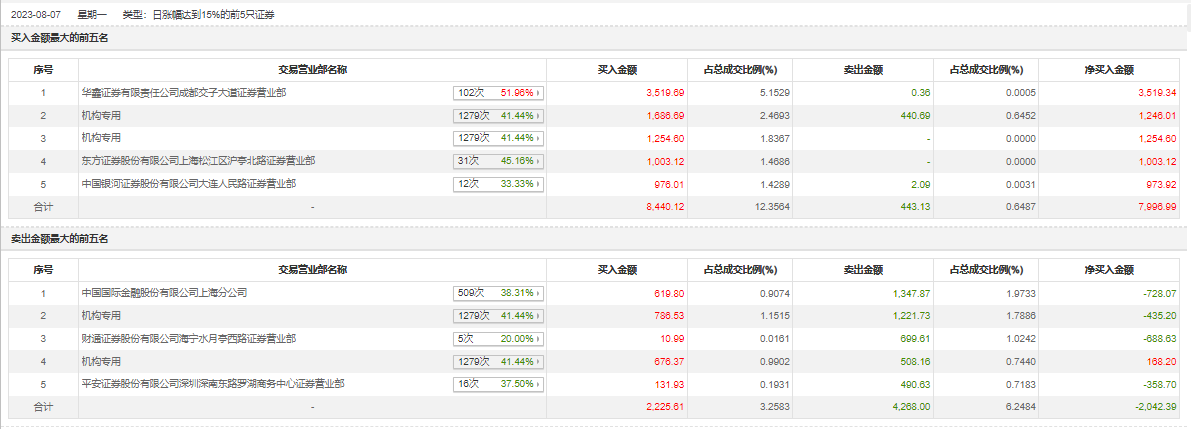Open 中国国际金融上海分公司 link
Viewport: 1191px width, 429px height.
click(164, 293)
